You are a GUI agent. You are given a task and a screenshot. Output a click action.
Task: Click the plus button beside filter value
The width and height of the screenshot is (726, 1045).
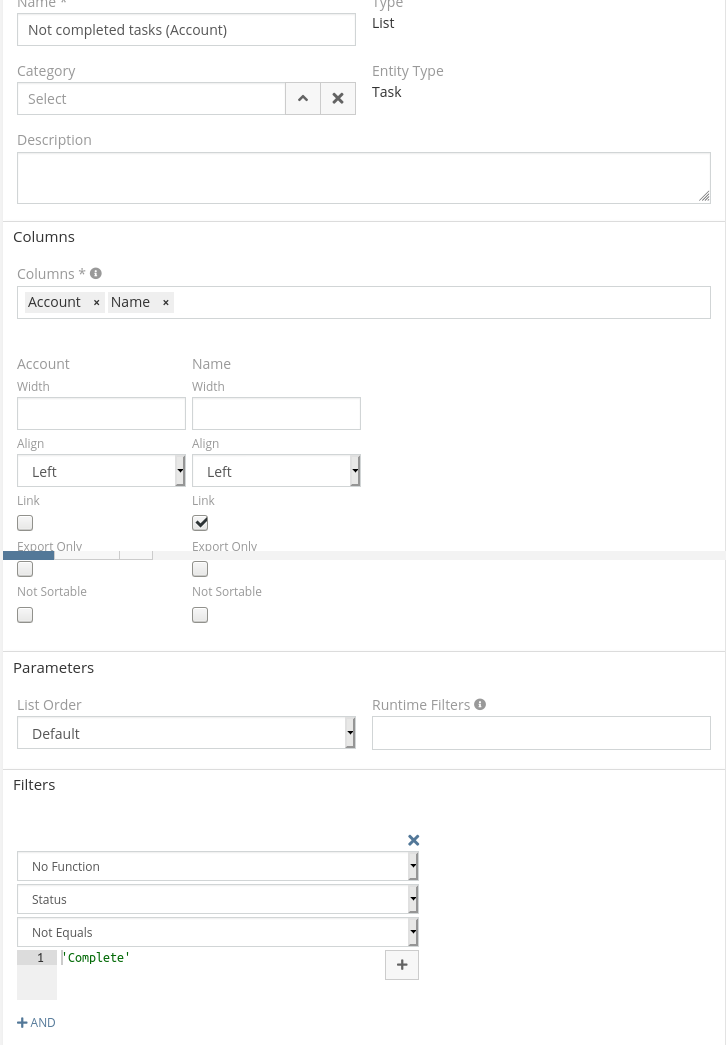[x=402, y=965]
